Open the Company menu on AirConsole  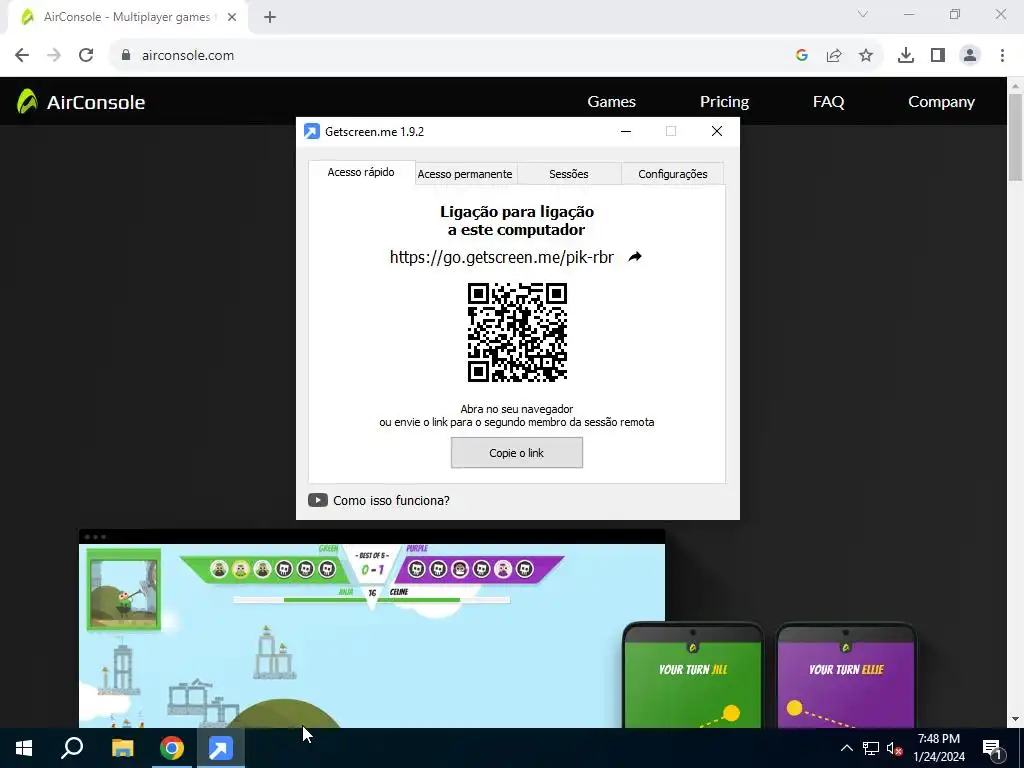(x=941, y=102)
